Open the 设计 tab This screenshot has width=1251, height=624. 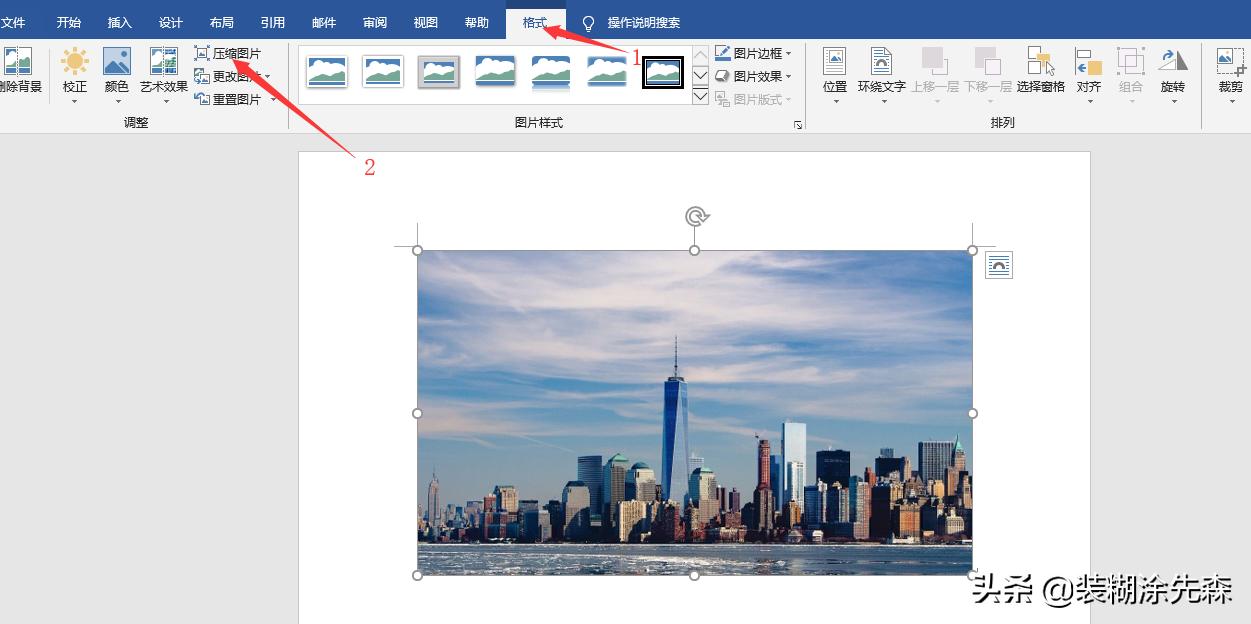[171, 22]
